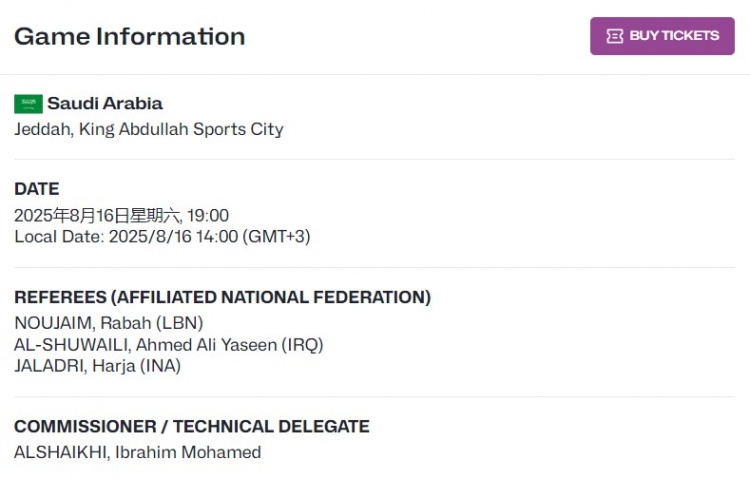Select the Saudi Arabia country name

point(105,103)
